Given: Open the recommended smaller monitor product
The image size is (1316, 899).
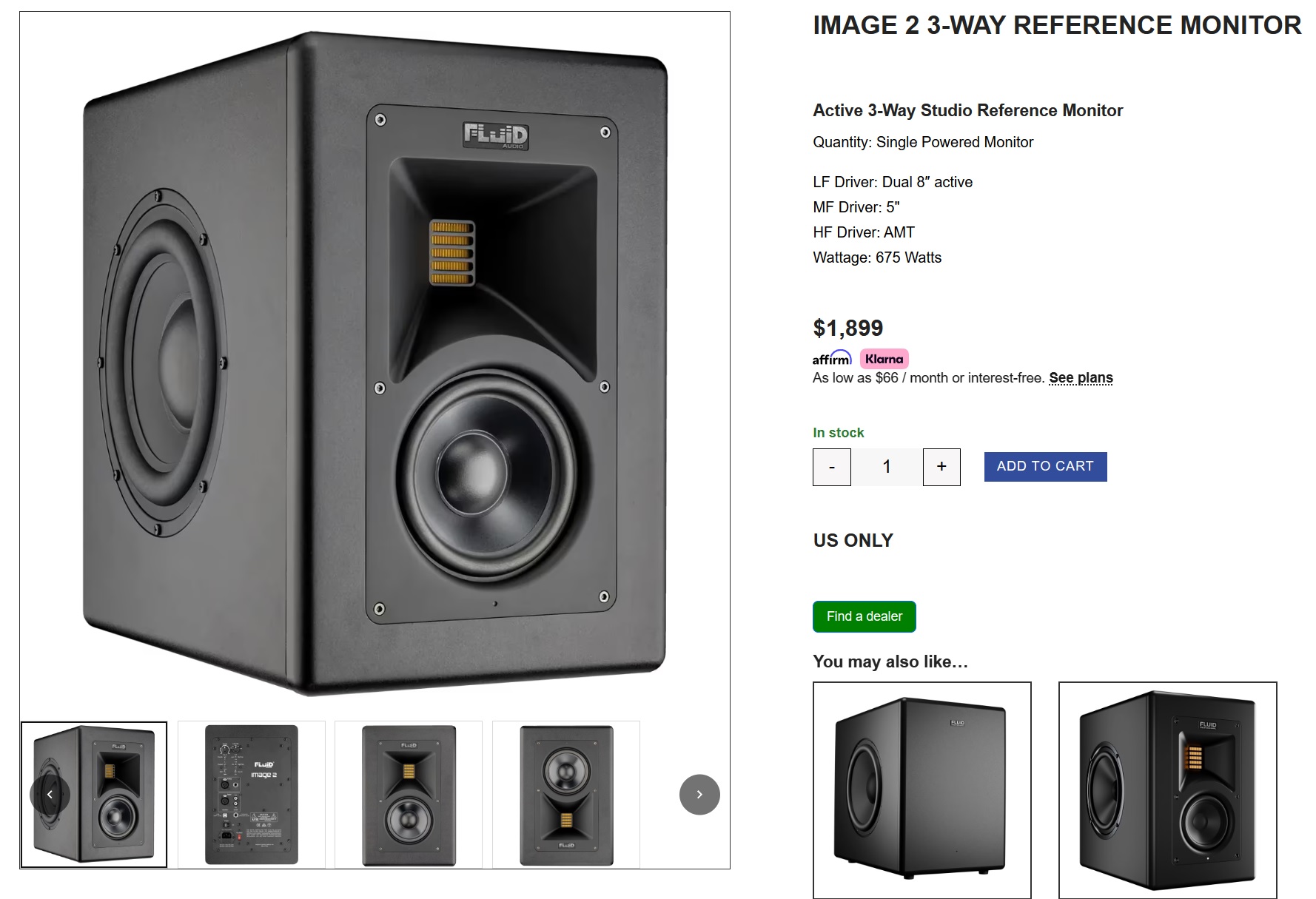Looking at the screenshot, I should click(x=1168, y=790).
